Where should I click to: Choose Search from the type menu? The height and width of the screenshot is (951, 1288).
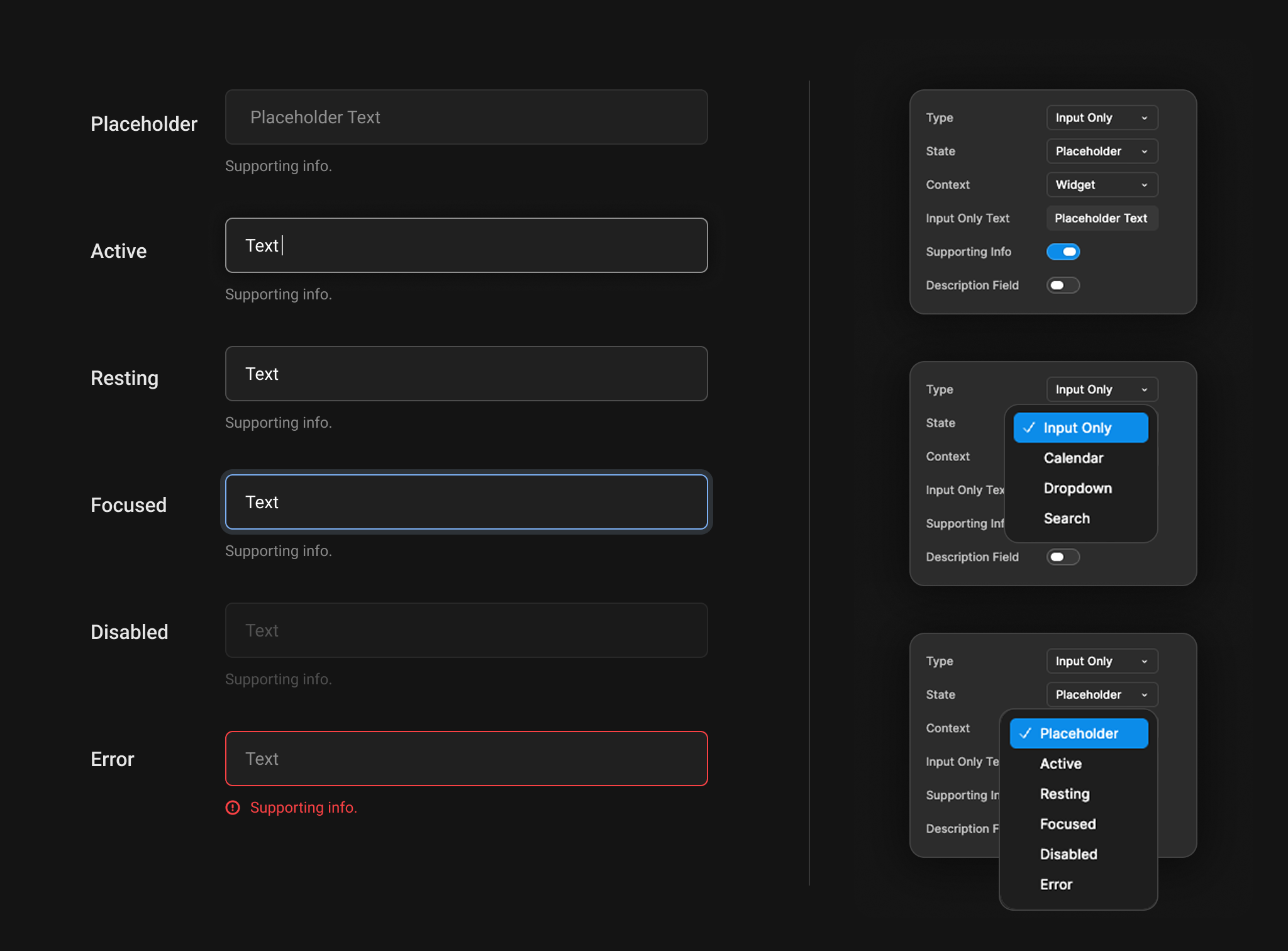pyautogui.click(x=1080, y=518)
